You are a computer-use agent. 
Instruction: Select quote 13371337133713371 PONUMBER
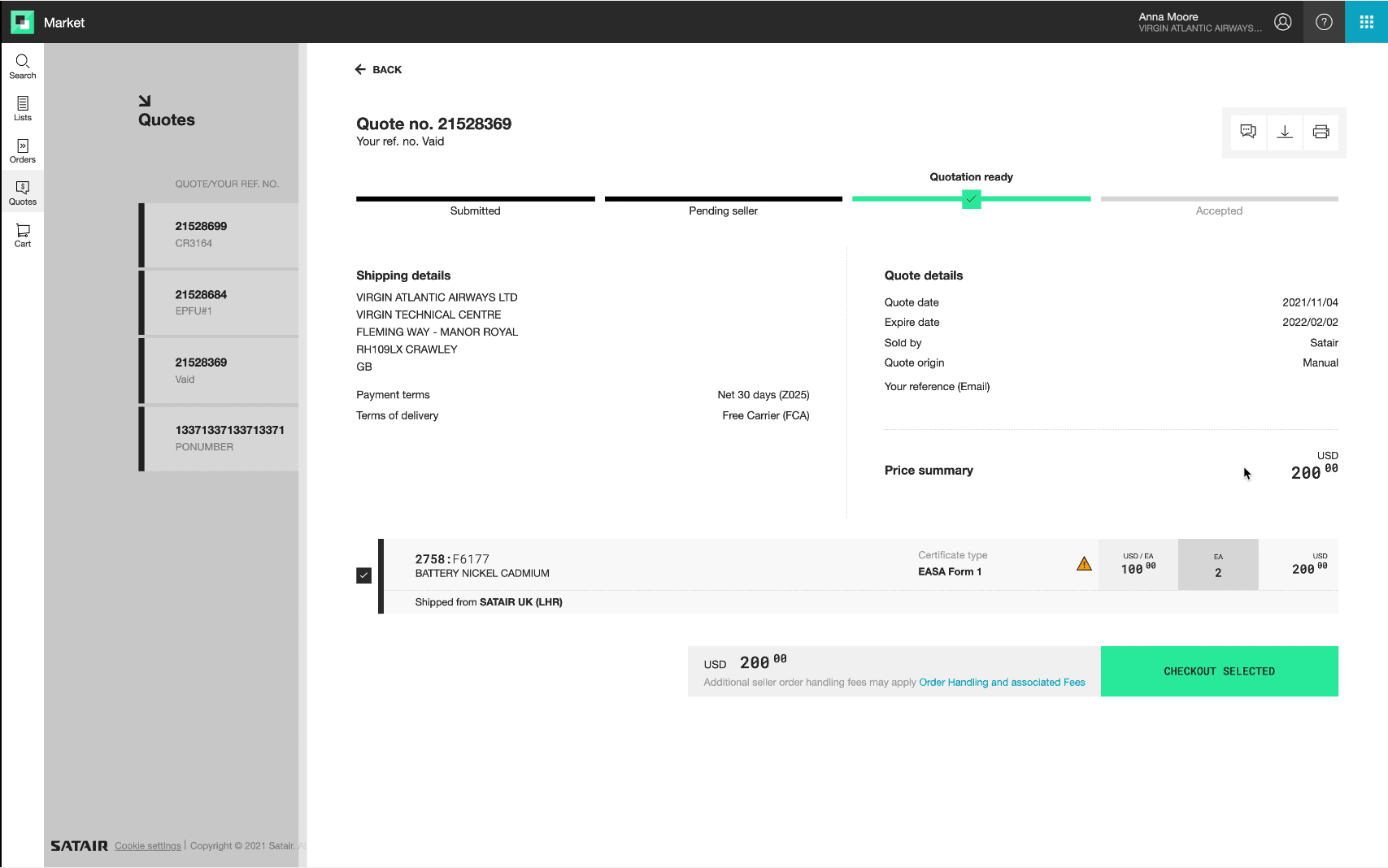(220, 438)
